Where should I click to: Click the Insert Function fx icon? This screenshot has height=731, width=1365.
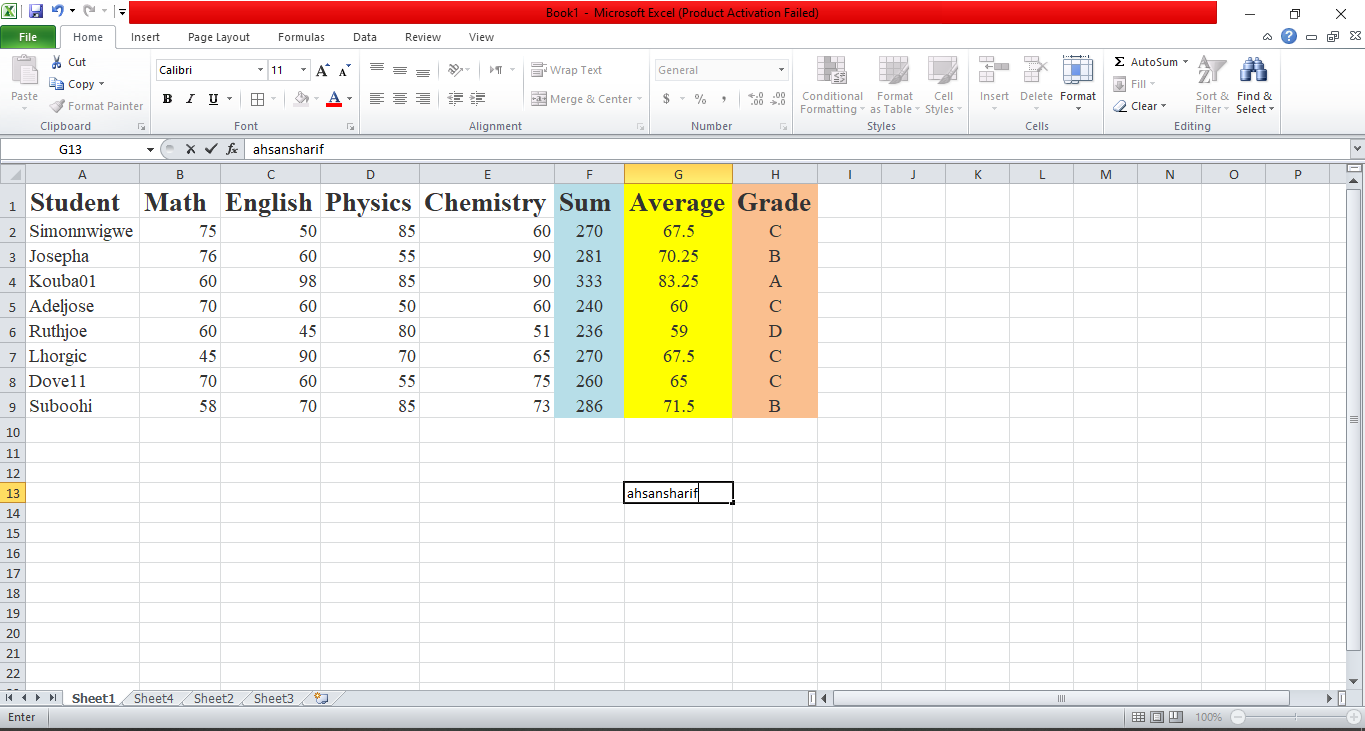coord(232,148)
